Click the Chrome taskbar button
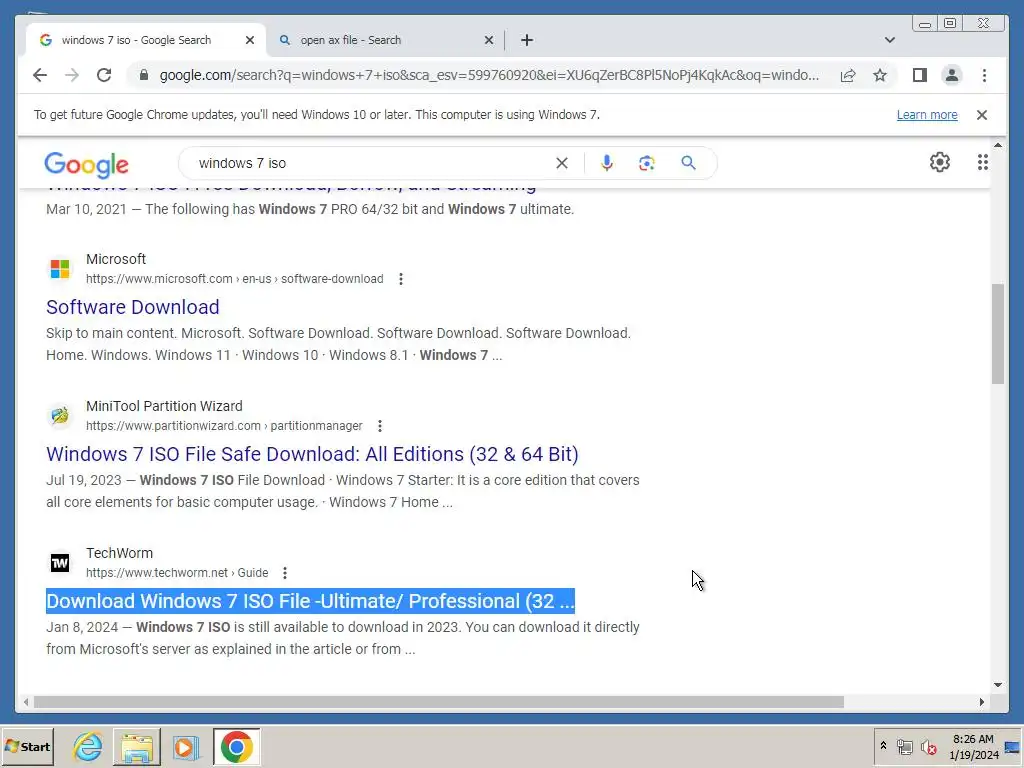 click(x=236, y=746)
